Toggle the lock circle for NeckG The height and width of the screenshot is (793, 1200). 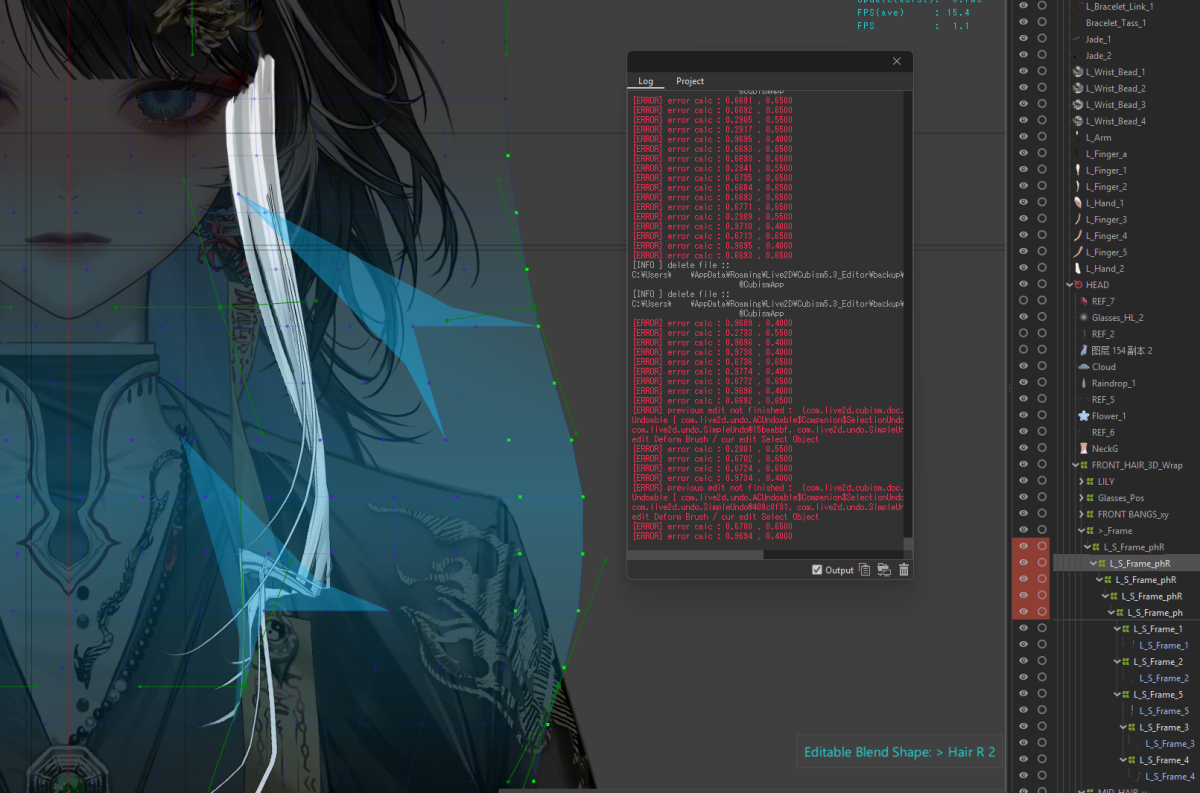coord(1042,449)
